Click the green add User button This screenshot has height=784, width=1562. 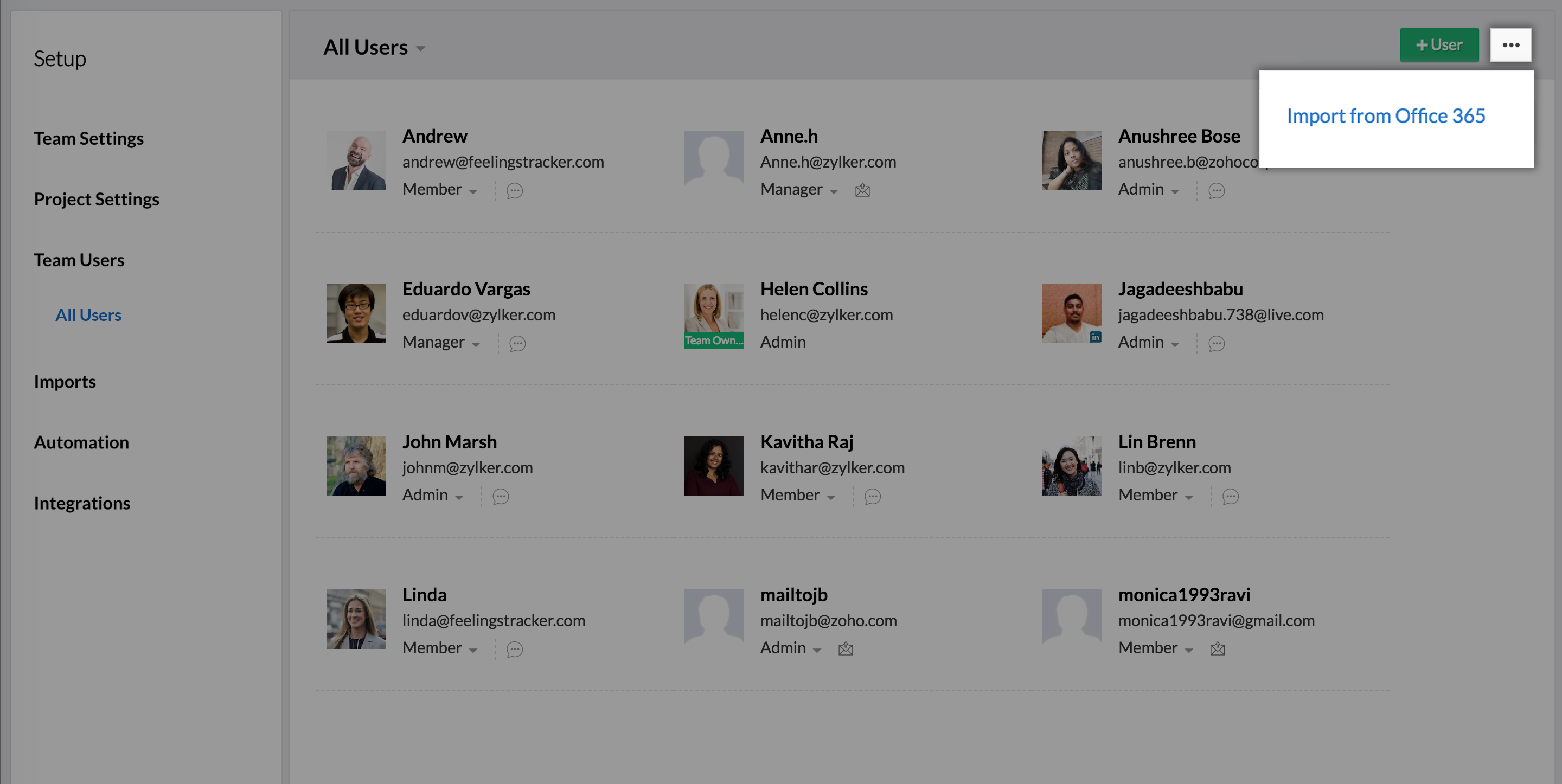pos(1438,45)
